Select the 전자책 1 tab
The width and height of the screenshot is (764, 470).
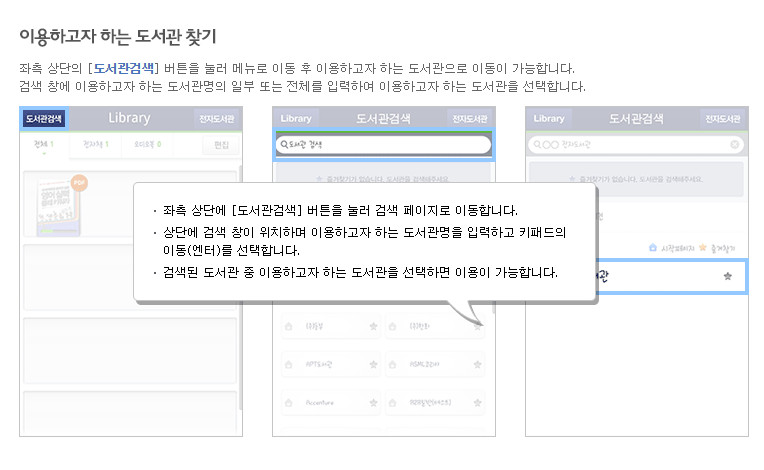point(96,145)
